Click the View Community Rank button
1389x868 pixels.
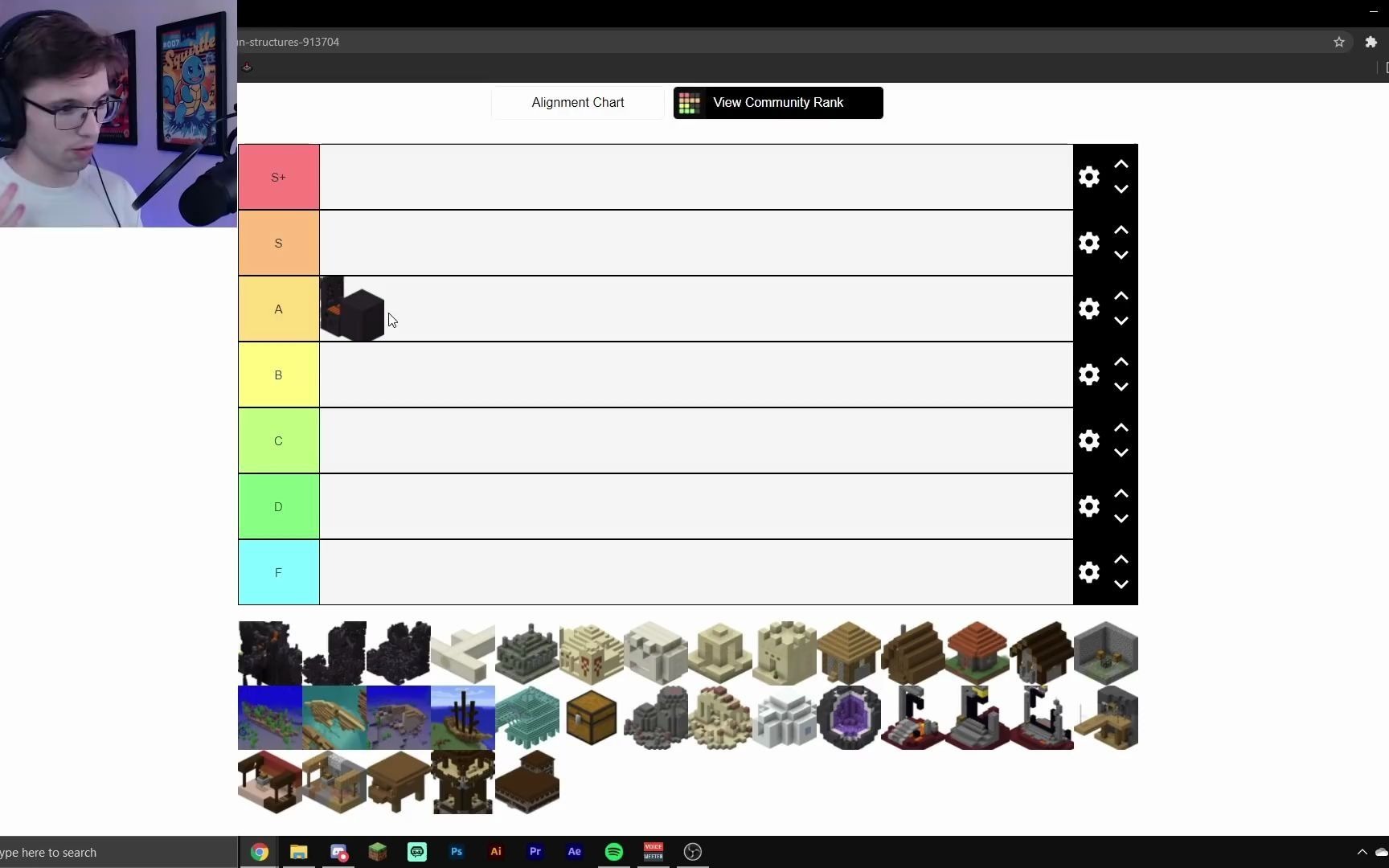point(777,102)
